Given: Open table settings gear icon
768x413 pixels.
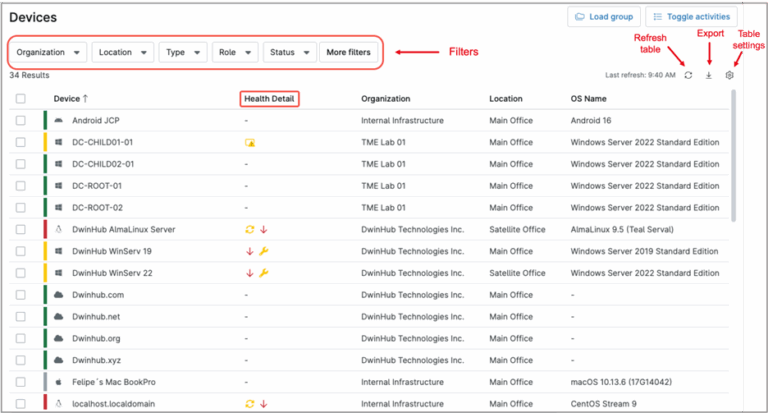Looking at the screenshot, I should coord(730,75).
